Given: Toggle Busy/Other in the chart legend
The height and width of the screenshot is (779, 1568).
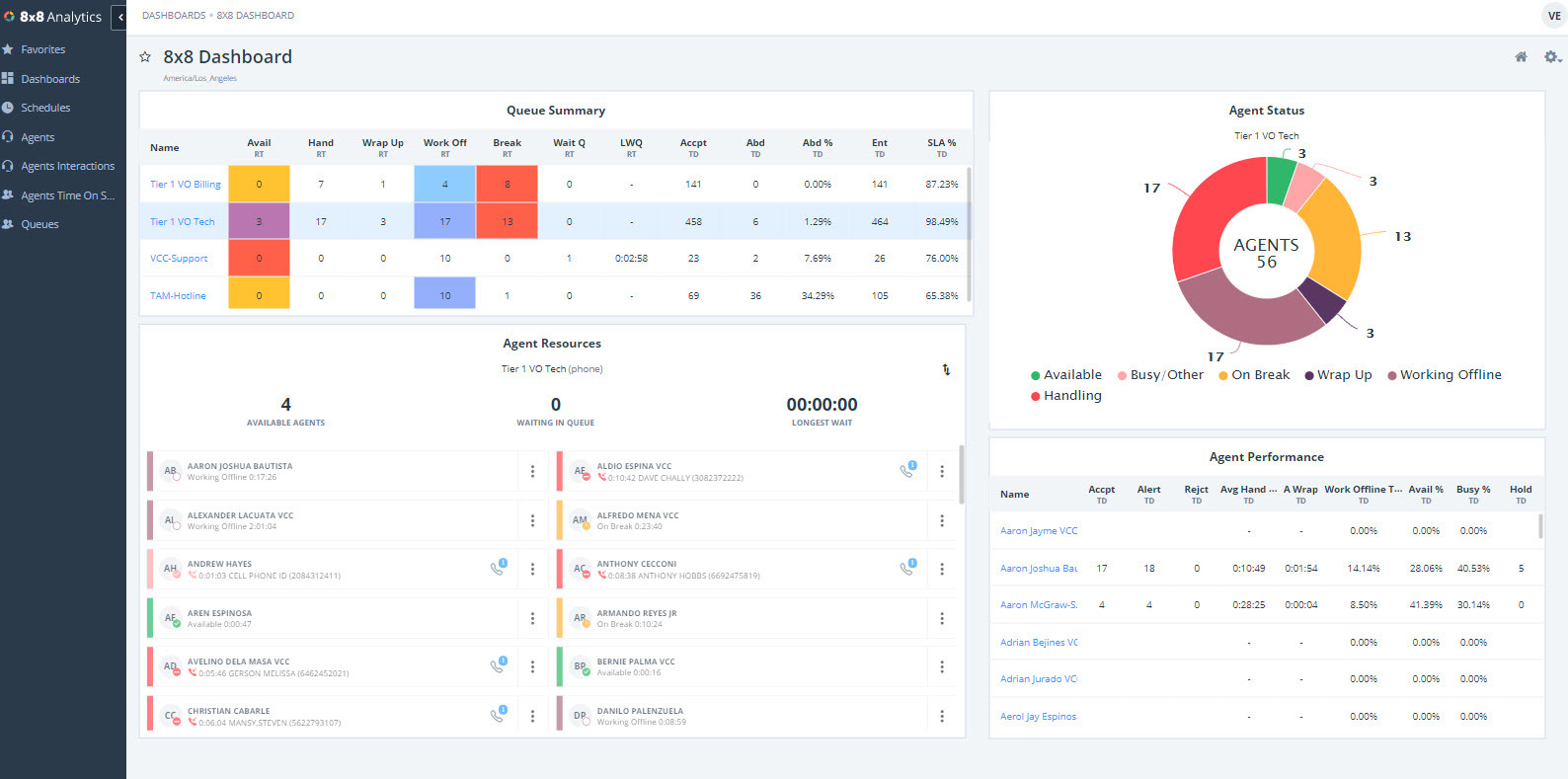Looking at the screenshot, I should [x=1160, y=375].
